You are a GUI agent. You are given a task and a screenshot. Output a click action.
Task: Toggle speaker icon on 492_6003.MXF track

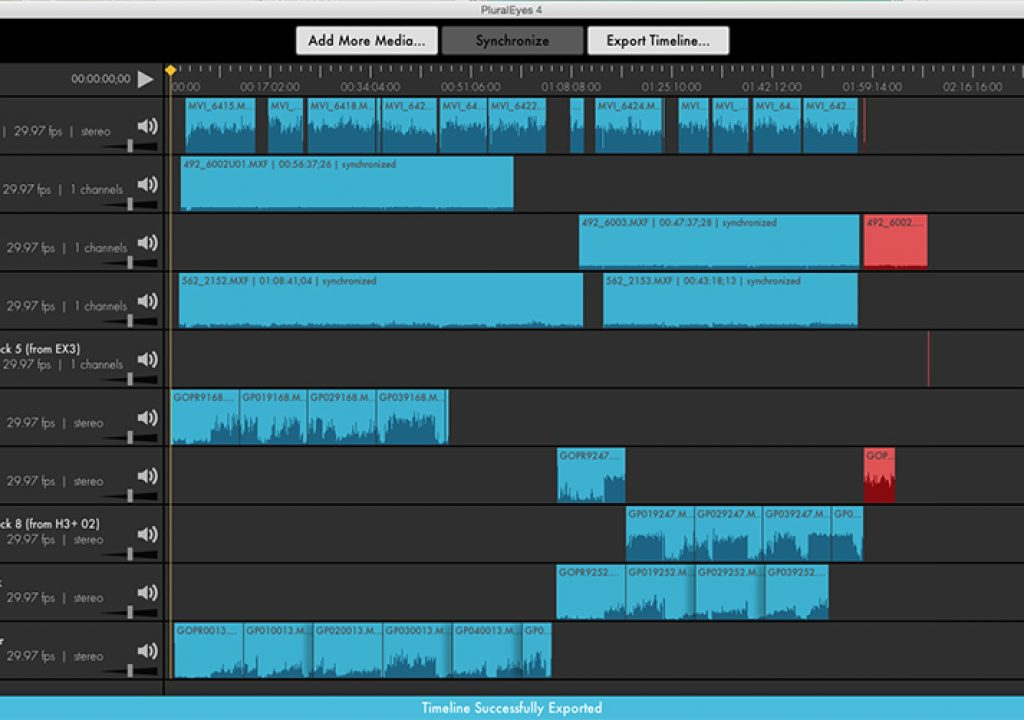pyautogui.click(x=148, y=242)
